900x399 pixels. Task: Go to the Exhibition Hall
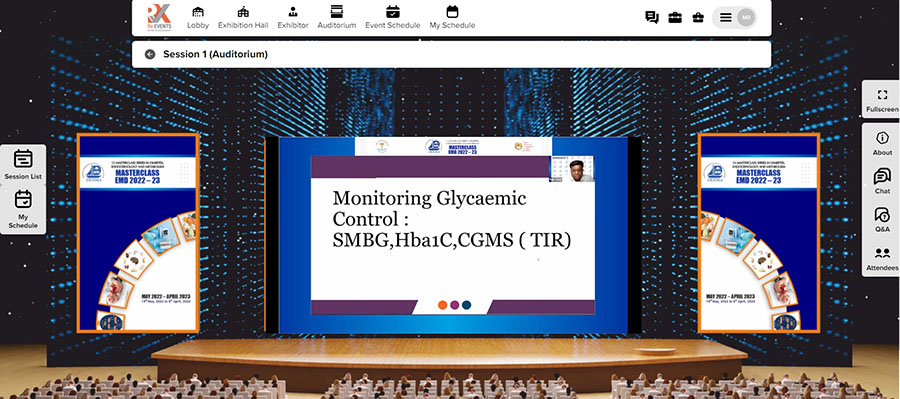[x=243, y=18]
